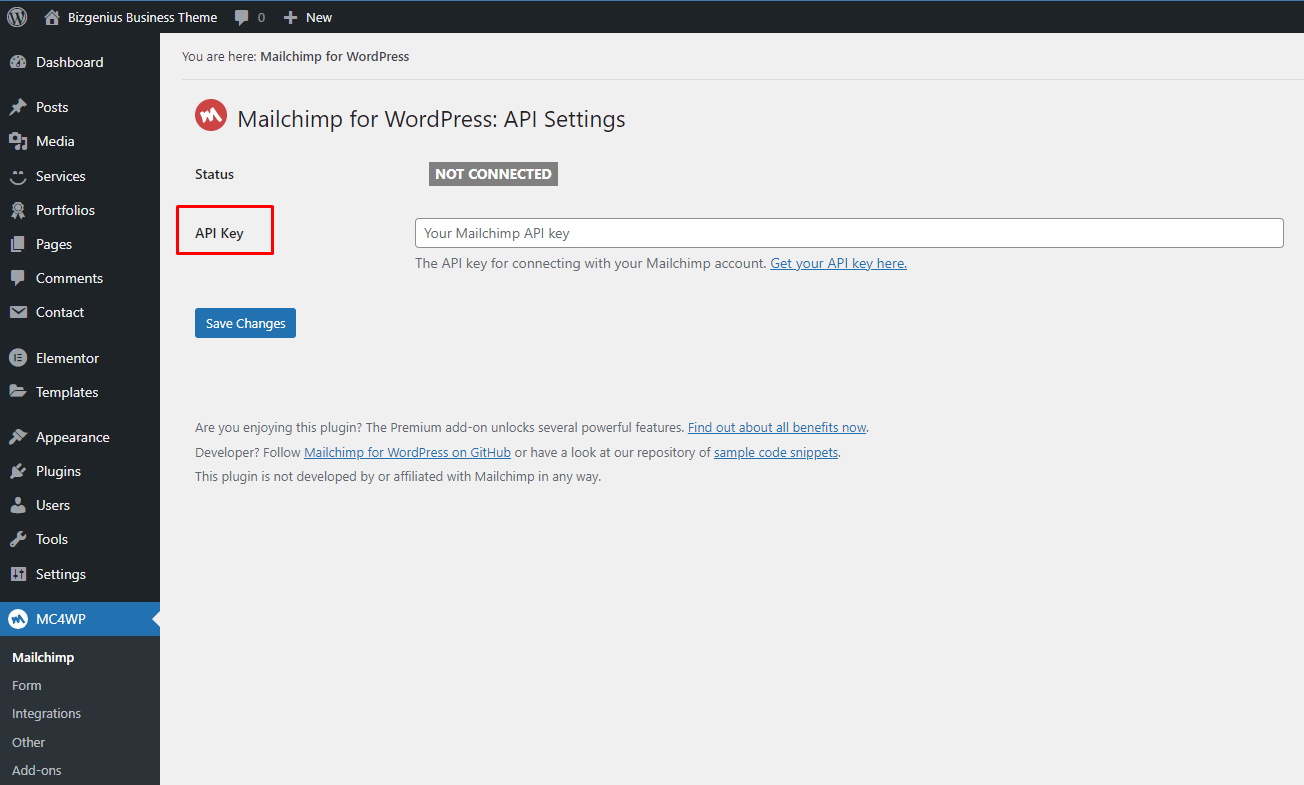Click the Media icon in sidebar
This screenshot has height=785, width=1304.
18,141
